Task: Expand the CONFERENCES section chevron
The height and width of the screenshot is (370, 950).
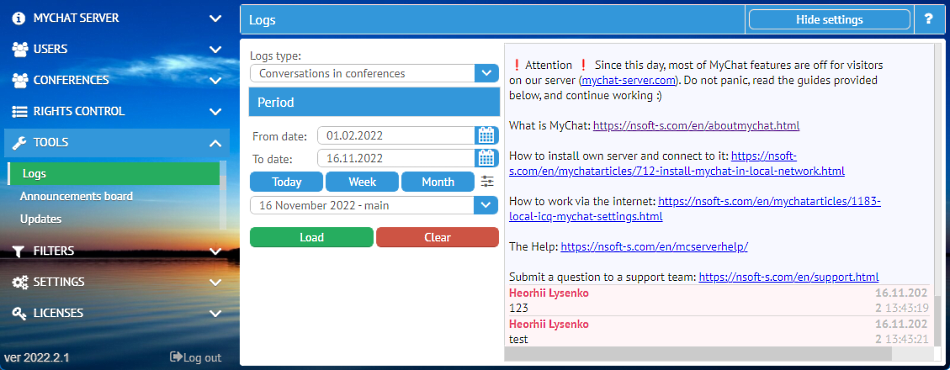Action: tap(215, 80)
